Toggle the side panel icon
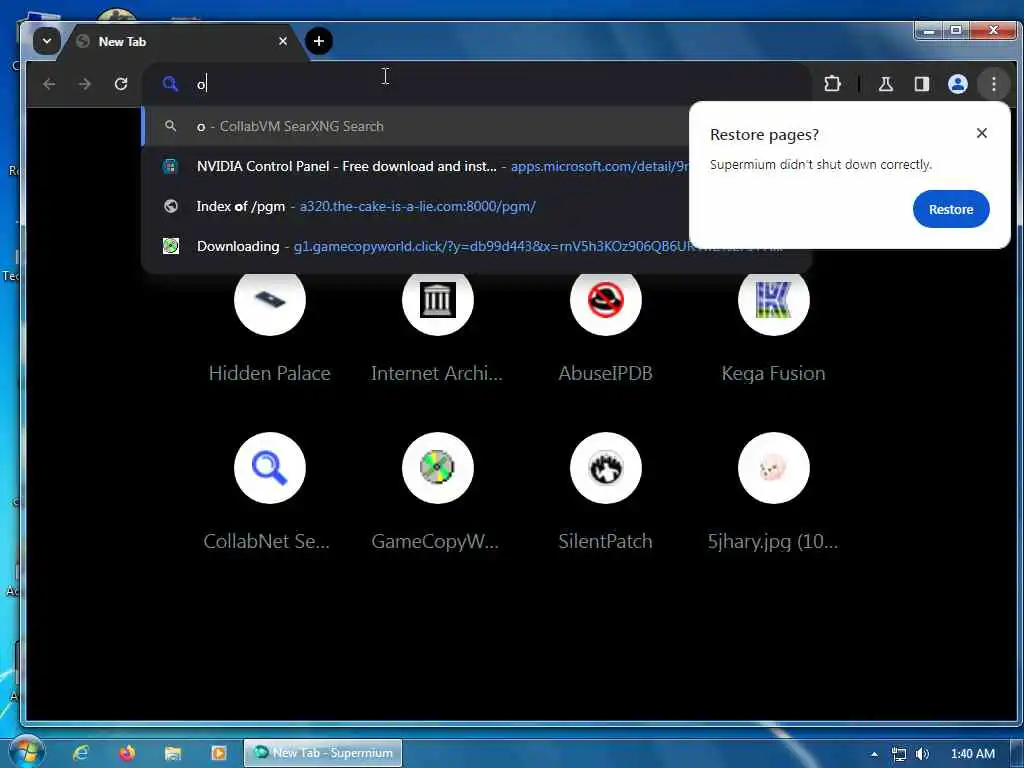Screen dimensions: 1024x768 click(x=921, y=84)
